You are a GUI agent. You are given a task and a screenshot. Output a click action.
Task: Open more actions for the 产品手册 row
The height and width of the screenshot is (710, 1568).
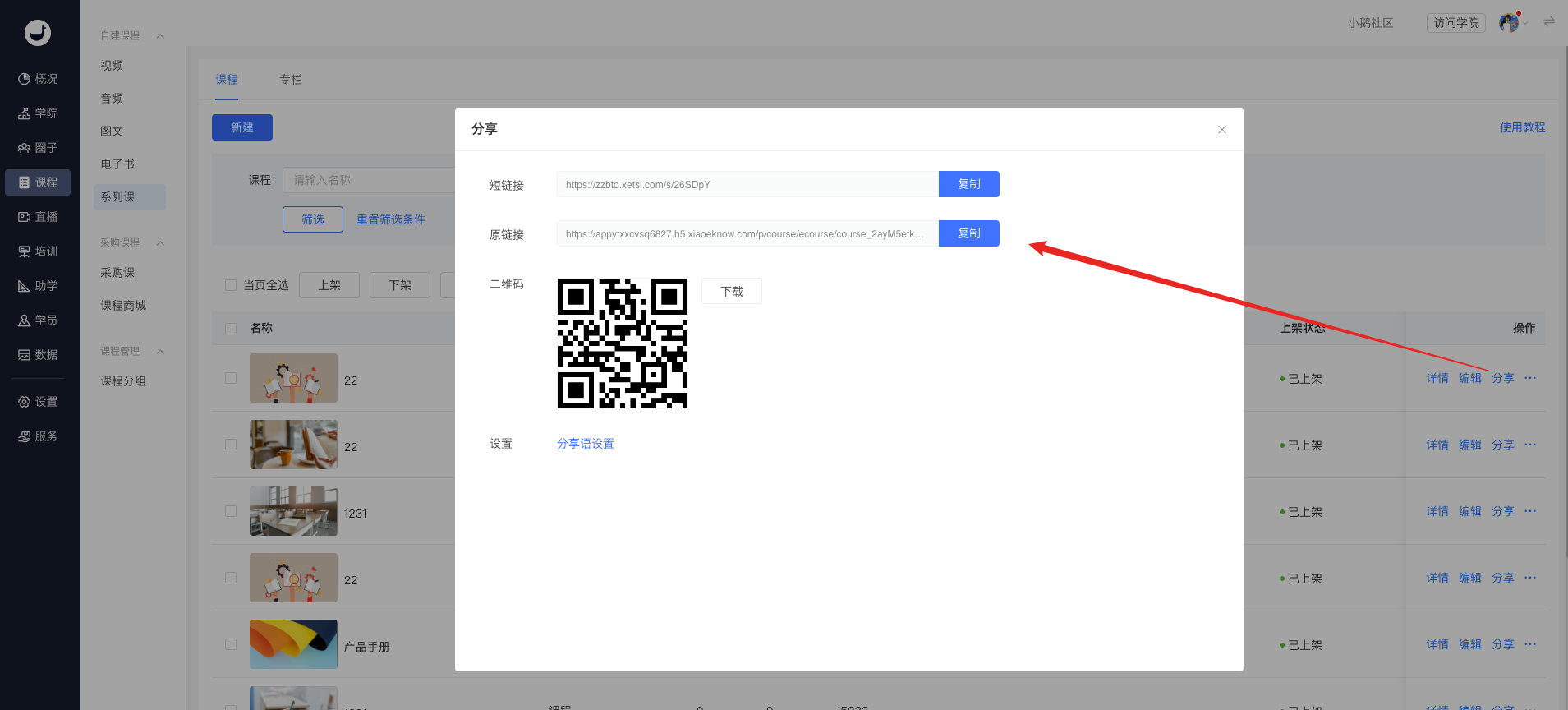click(1530, 644)
